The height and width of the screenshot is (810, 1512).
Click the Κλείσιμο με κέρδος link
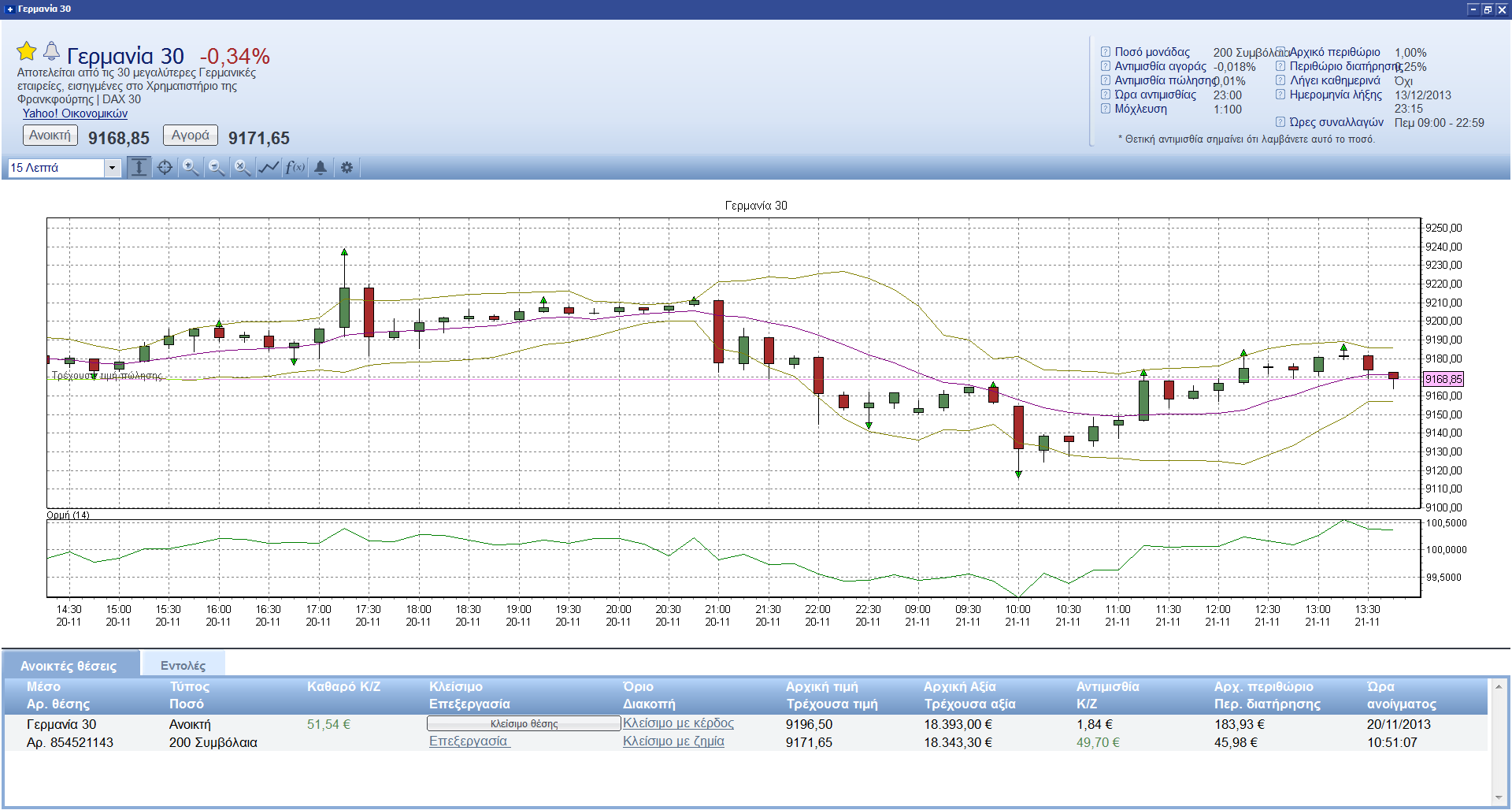click(x=678, y=723)
